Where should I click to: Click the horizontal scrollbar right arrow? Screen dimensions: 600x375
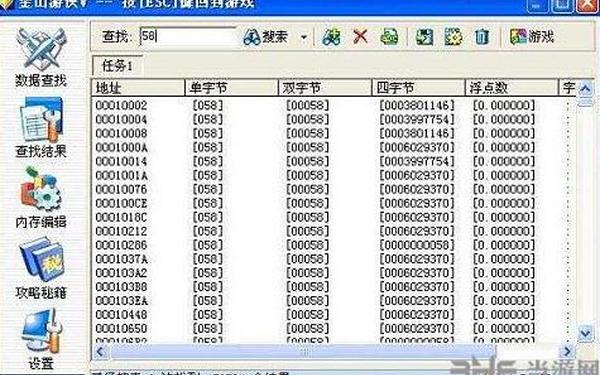567,351
